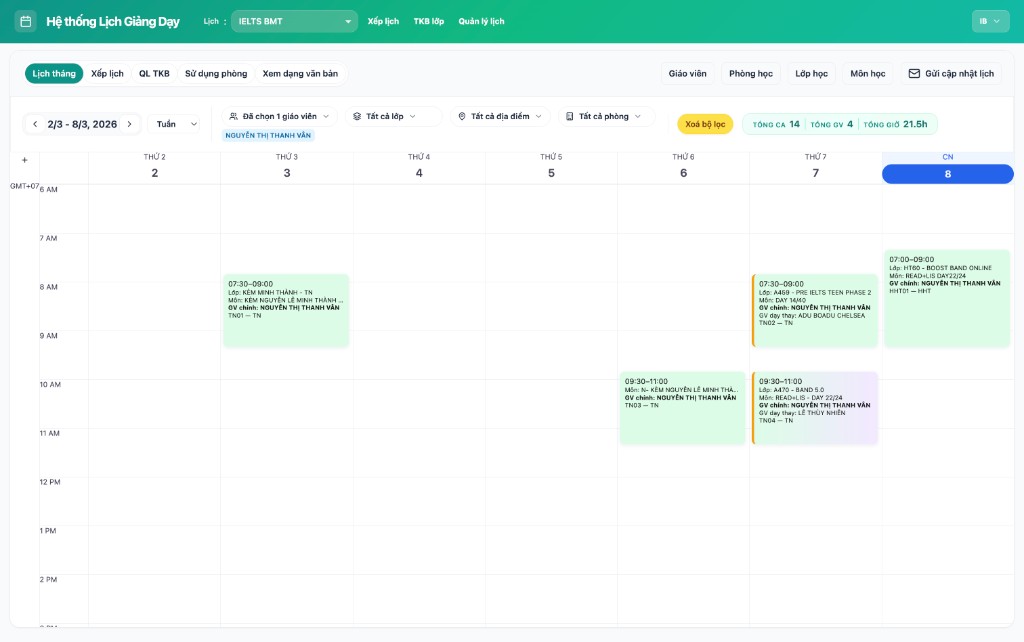The image size is (1024, 642).
Task: Open the HT60 Boost Band Online Sunday class
Action: [947, 298]
